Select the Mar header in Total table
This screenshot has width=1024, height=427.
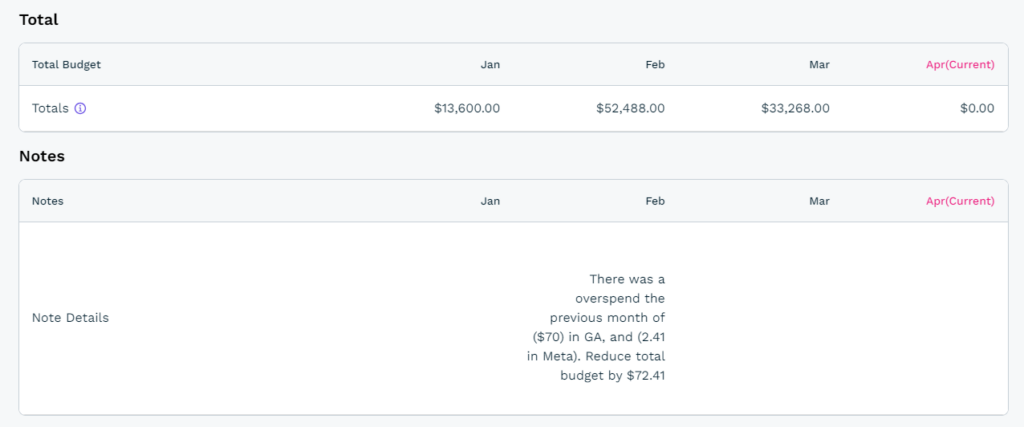click(819, 64)
